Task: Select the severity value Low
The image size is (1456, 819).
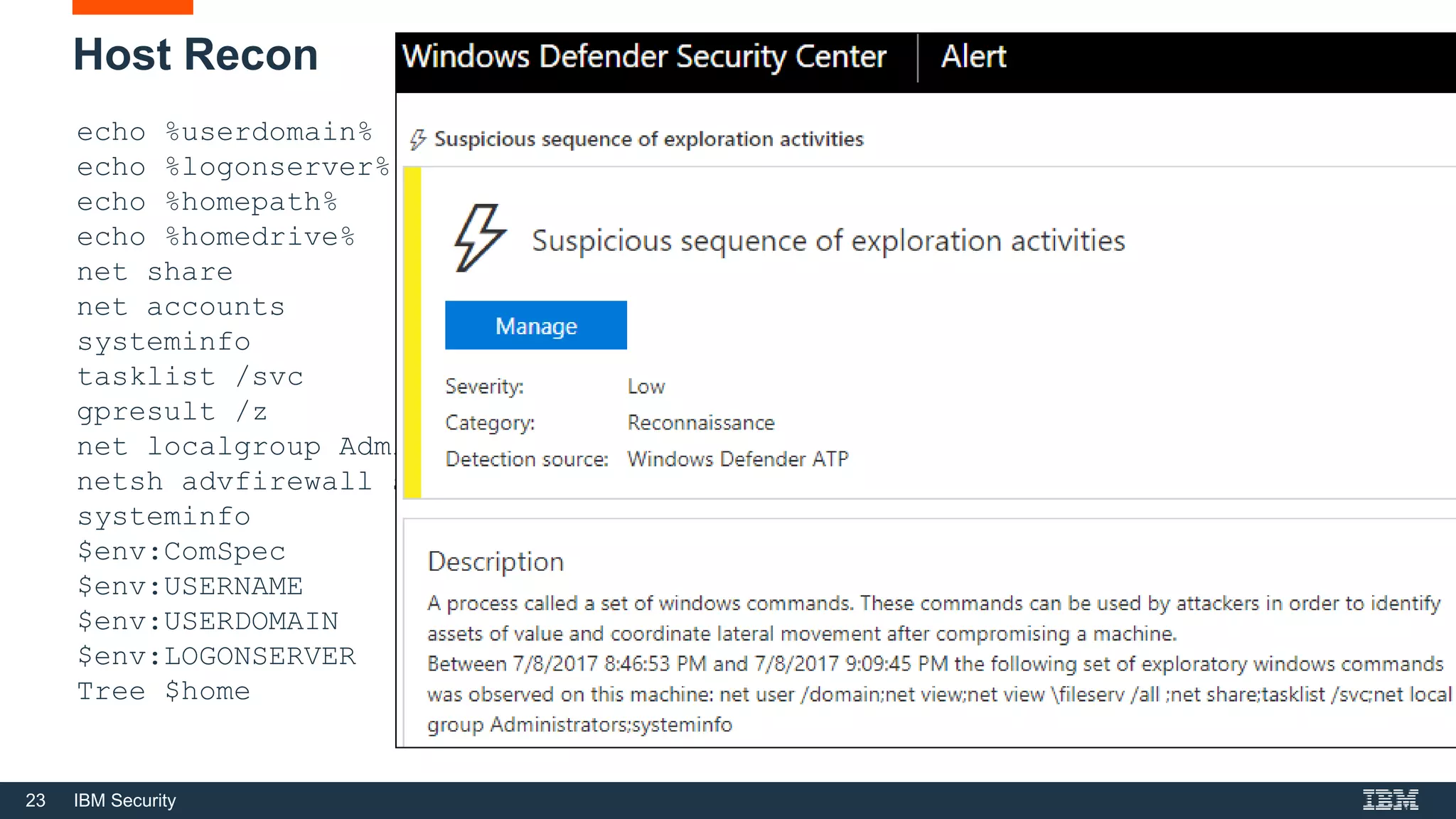Action: coord(646,386)
